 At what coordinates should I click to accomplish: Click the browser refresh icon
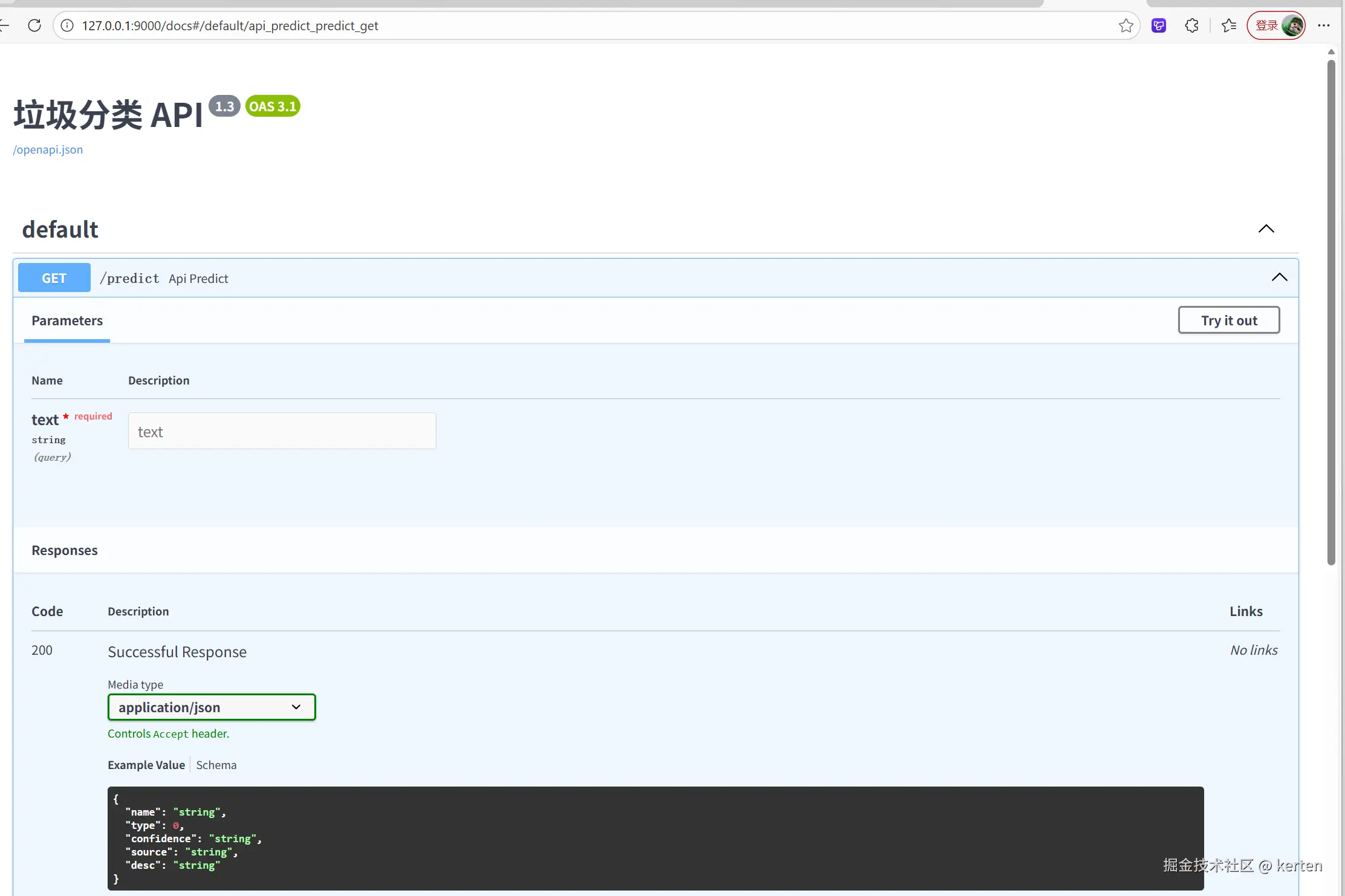click(34, 25)
